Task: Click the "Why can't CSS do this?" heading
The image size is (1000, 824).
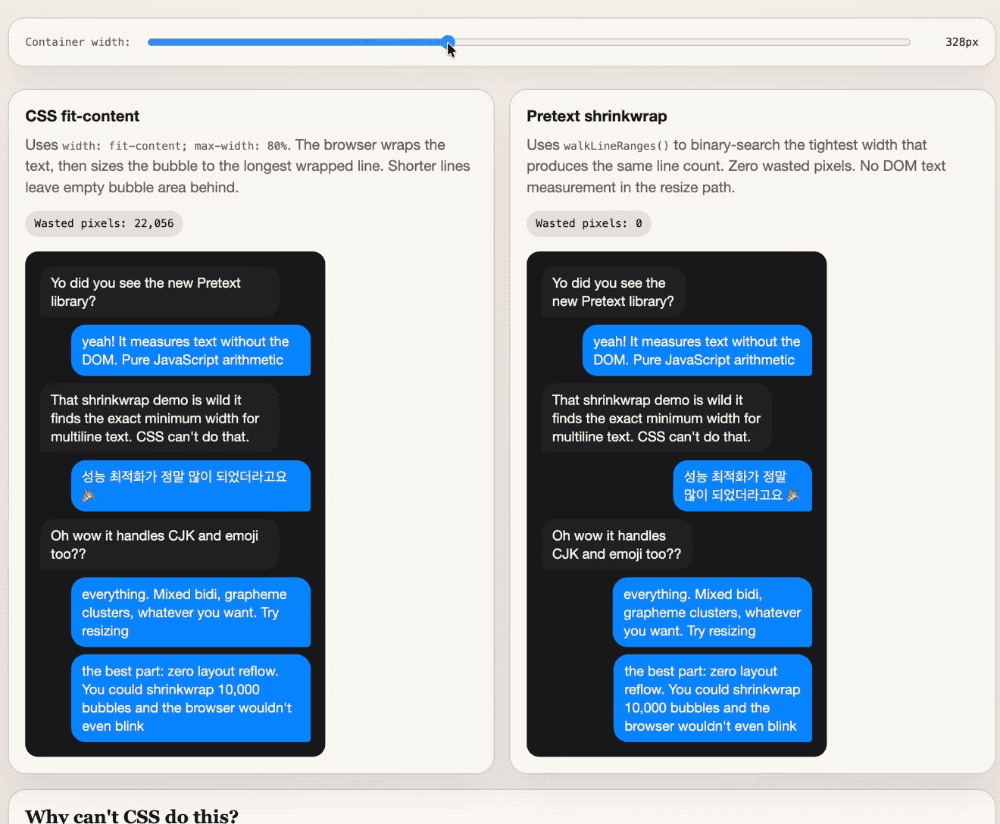Action: pos(132,814)
